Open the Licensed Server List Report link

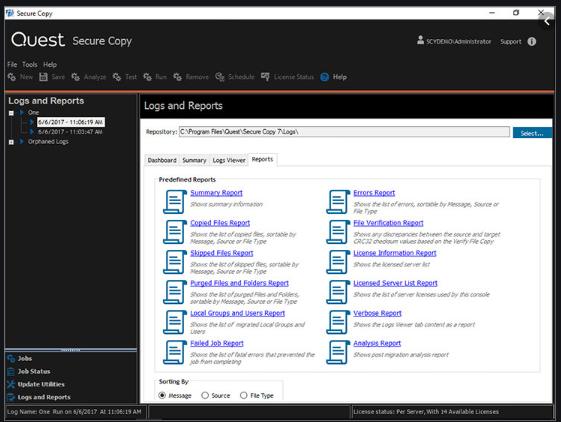pyautogui.click(x=395, y=283)
